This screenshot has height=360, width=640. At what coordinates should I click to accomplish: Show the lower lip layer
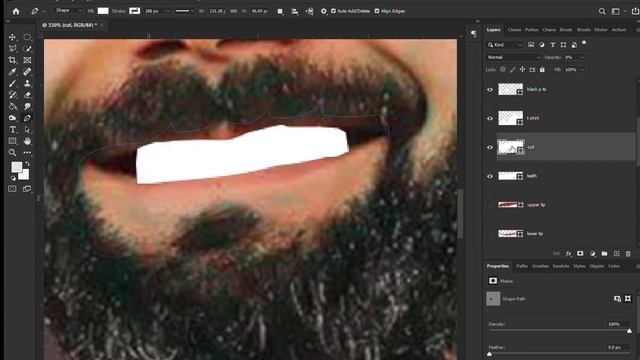tap(490, 234)
